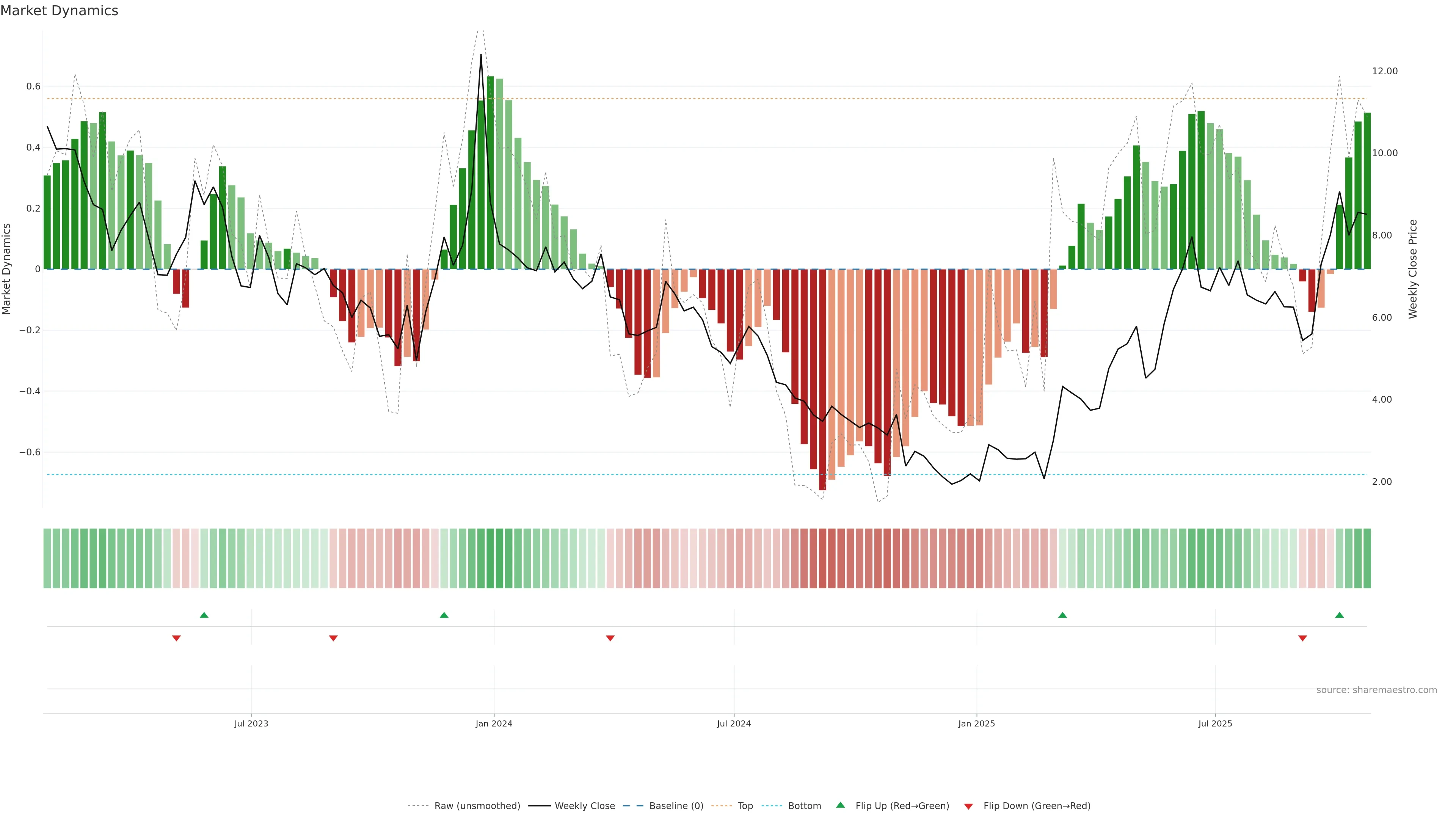The width and height of the screenshot is (1456, 819).
Task: Click the last red flip-down marker after Jul 2025
Action: coord(1302,638)
